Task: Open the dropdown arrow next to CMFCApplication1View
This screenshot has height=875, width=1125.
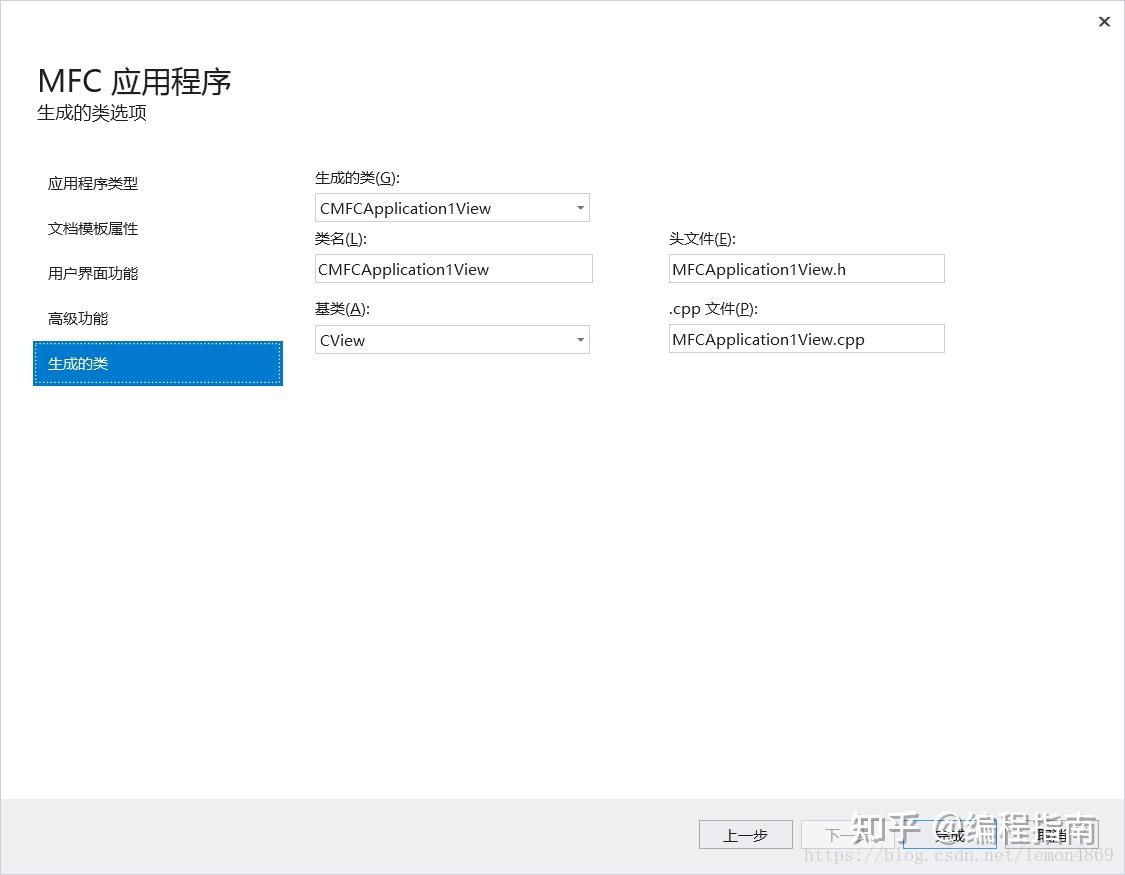Action: tap(580, 208)
